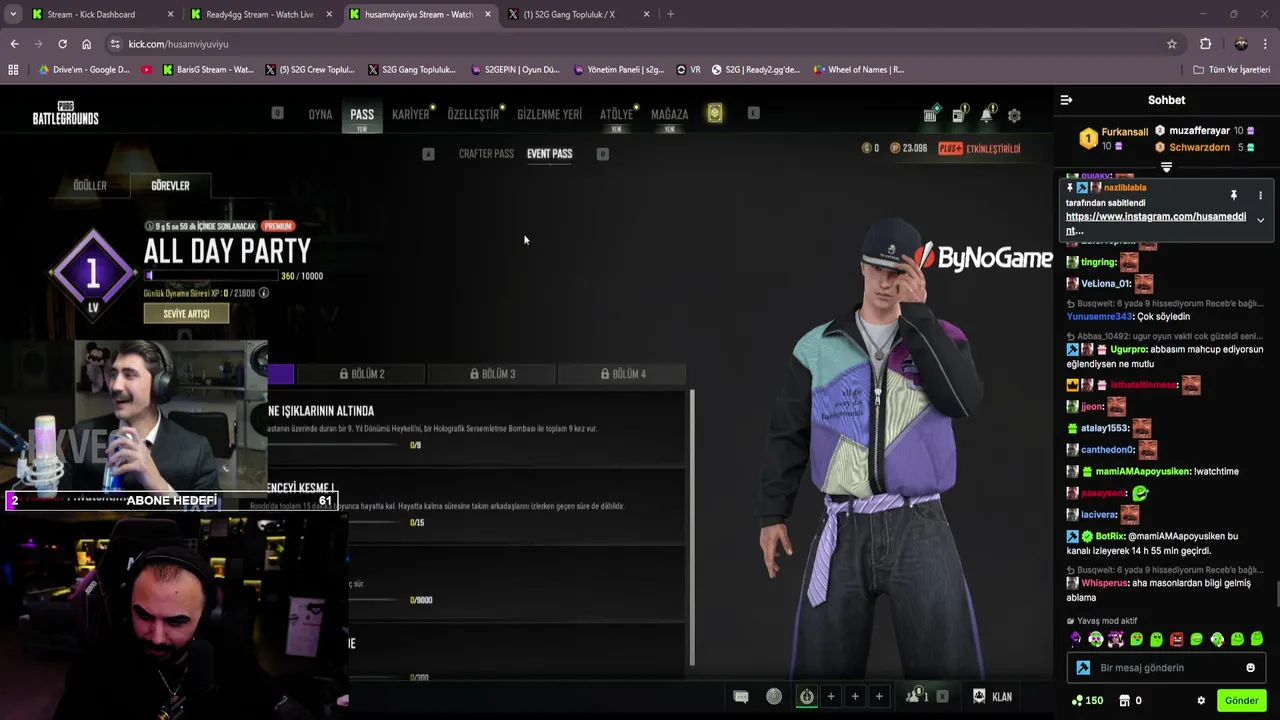Switch to ÖDÜLLER tab
Image resolution: width=1280 pixels, height=720 pixels.
pyautogui.click(x=90, y=185)
